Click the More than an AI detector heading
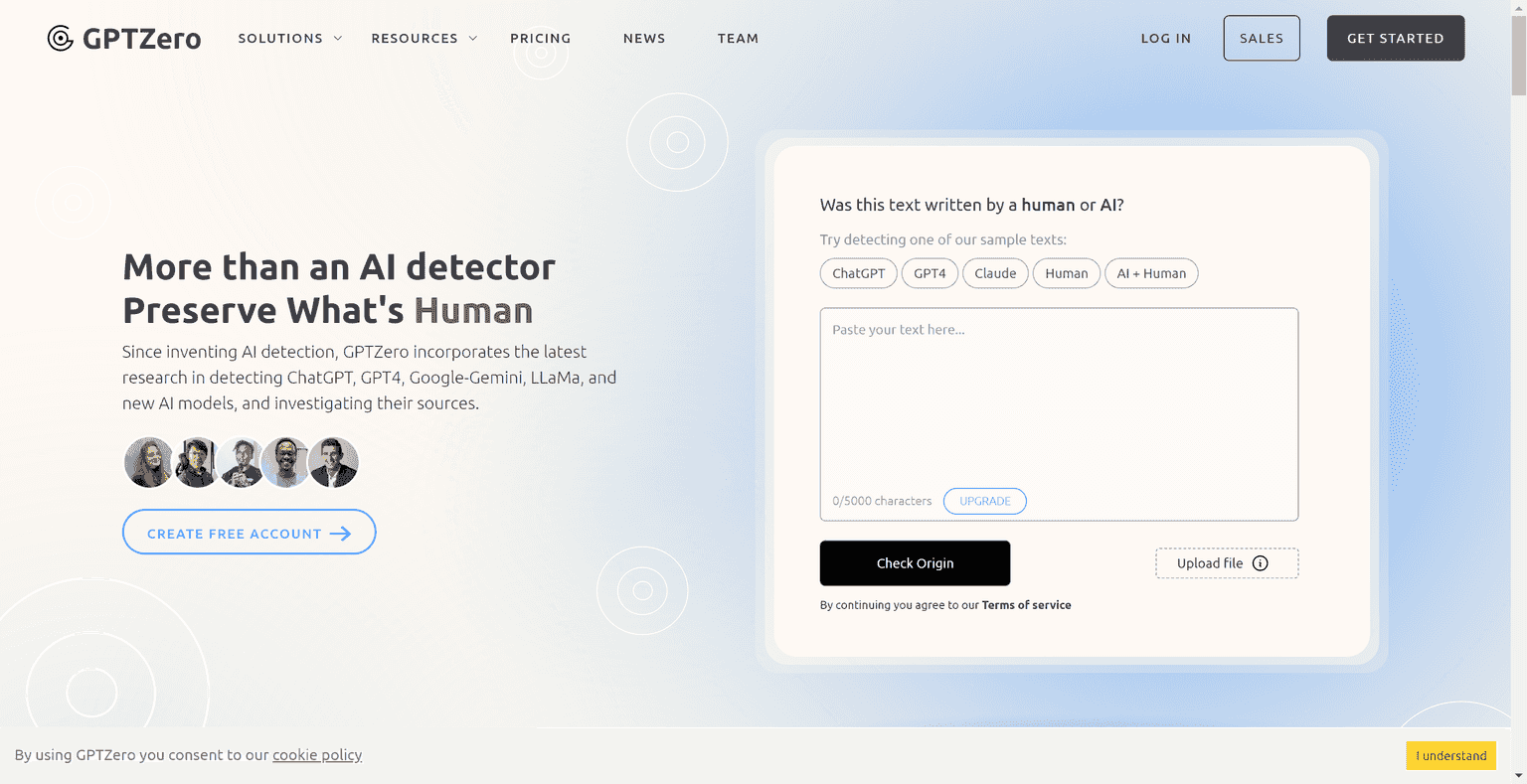The width and height of the screenshot is (1527, 784). tap(339, 267)
